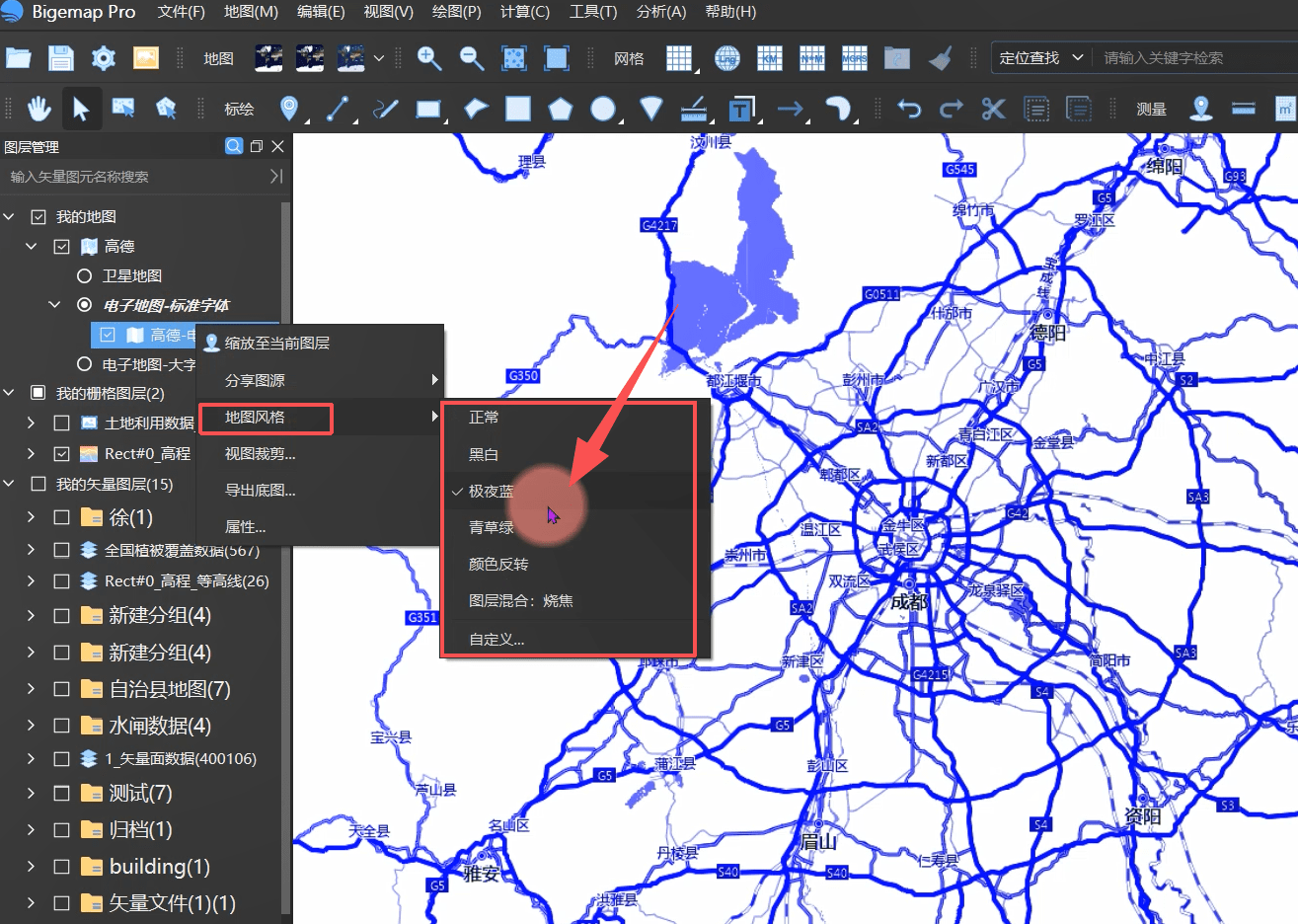The width and height of the screenshot is (1298, 924).
Task: Click the zoom out magnifier icon
Action: pos(472,58)
